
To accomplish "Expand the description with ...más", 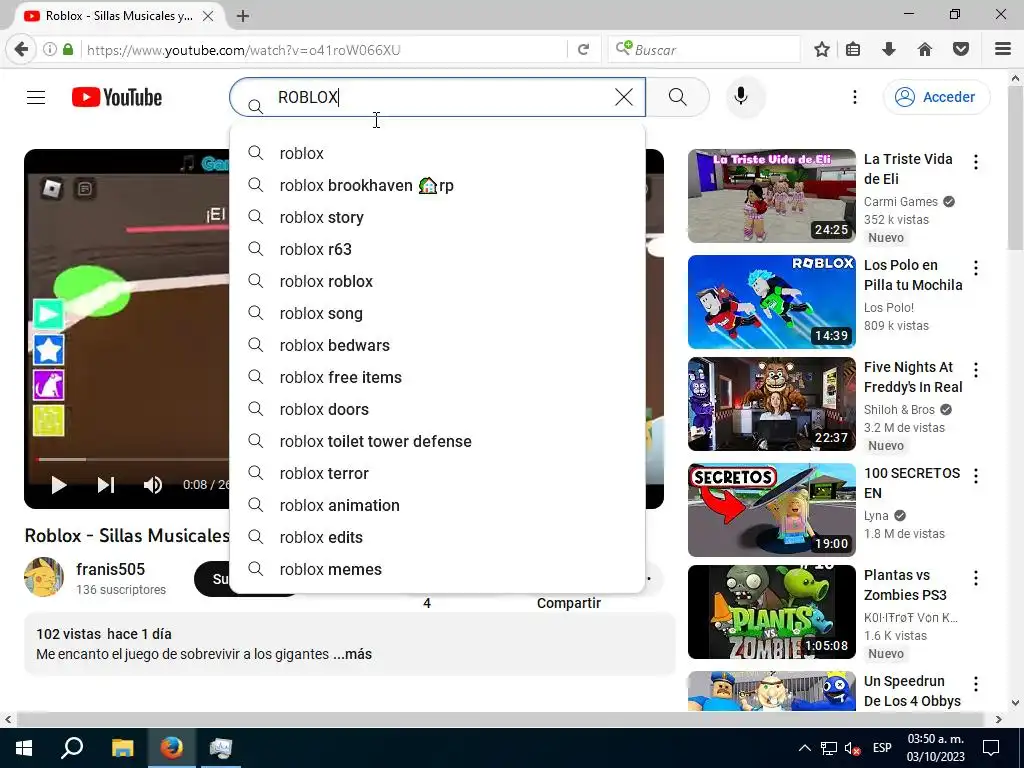I will coord(353,654).
